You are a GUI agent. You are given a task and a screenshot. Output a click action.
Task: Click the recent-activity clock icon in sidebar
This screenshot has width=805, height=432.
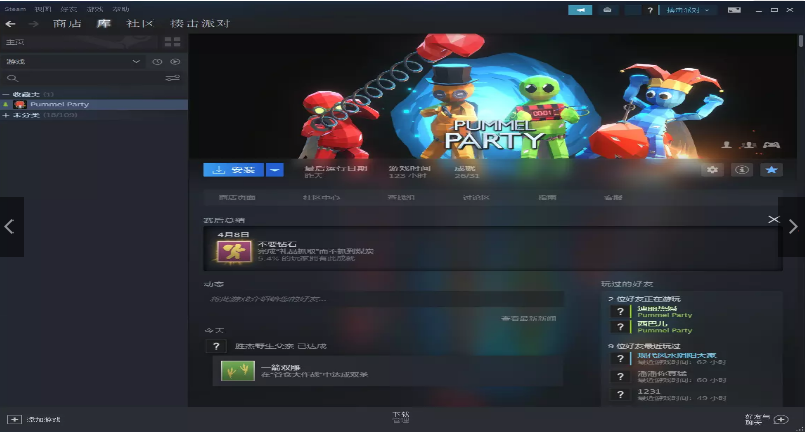(x=157, y=62)
